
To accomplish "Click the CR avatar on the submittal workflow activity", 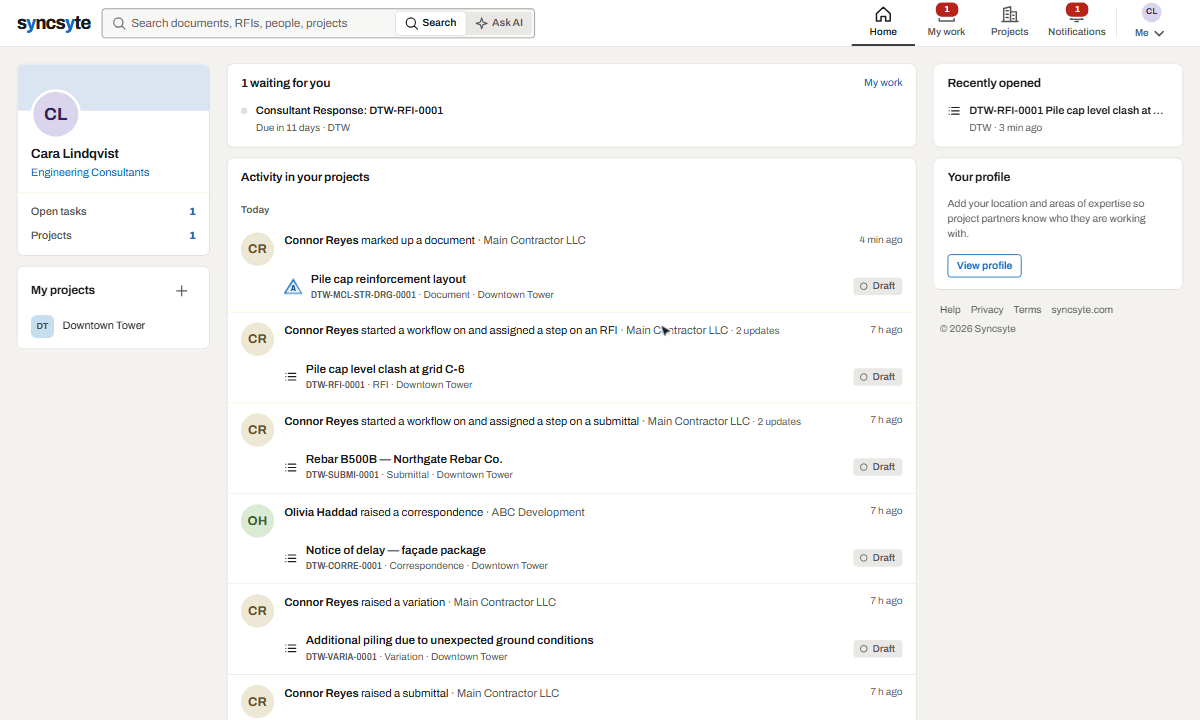I will click(x=257, y=429).
